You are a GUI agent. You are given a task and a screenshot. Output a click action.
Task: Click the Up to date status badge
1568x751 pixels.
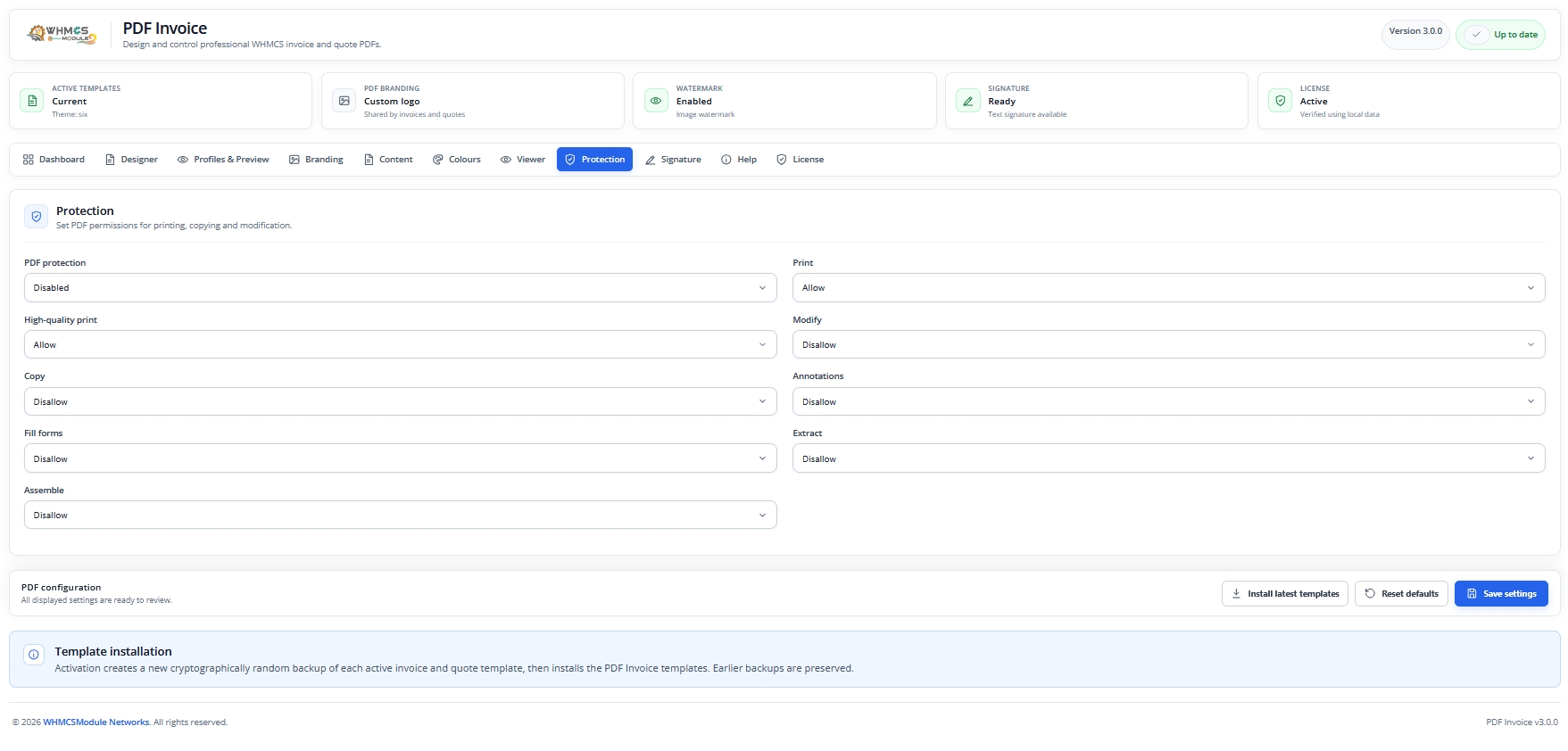pyautogui.click(x=1500, y=35)
